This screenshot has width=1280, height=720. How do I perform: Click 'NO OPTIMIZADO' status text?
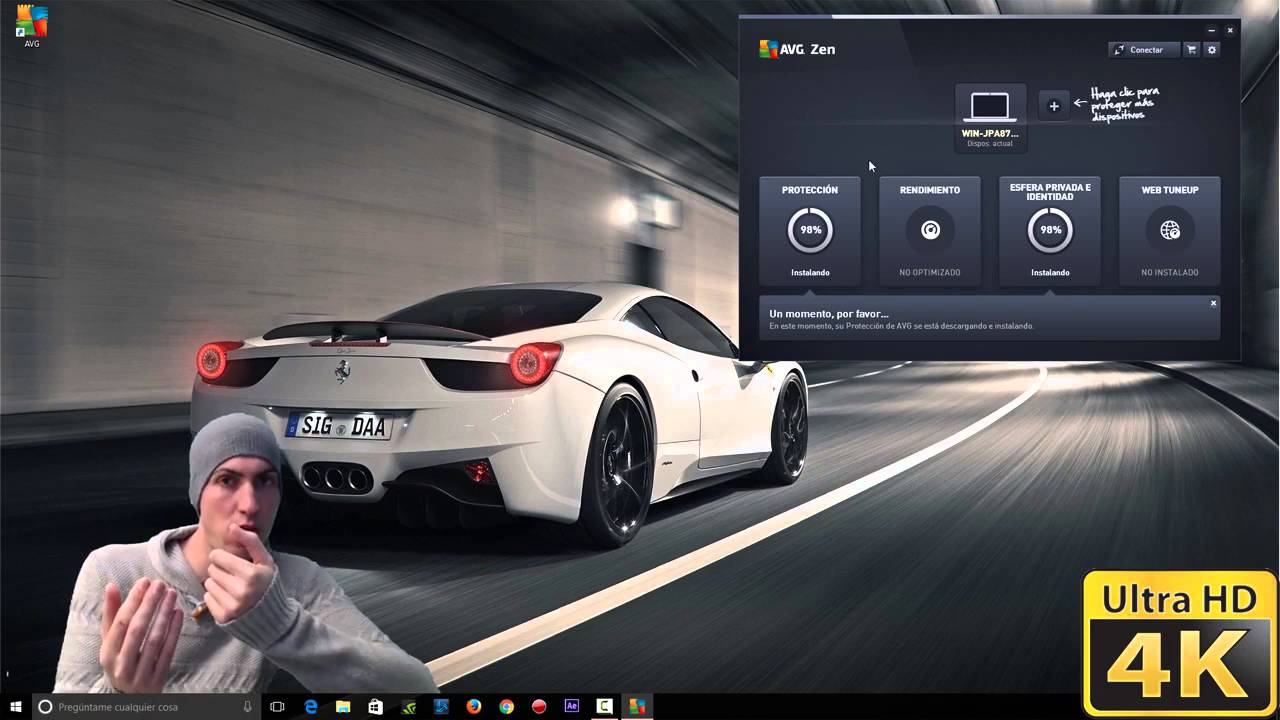point(930,272)
